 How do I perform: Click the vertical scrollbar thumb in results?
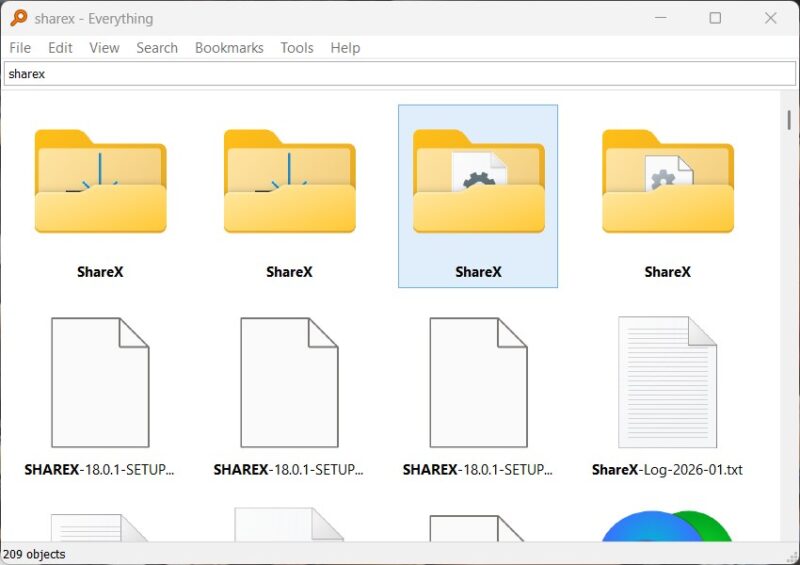[x=789, y=120]
